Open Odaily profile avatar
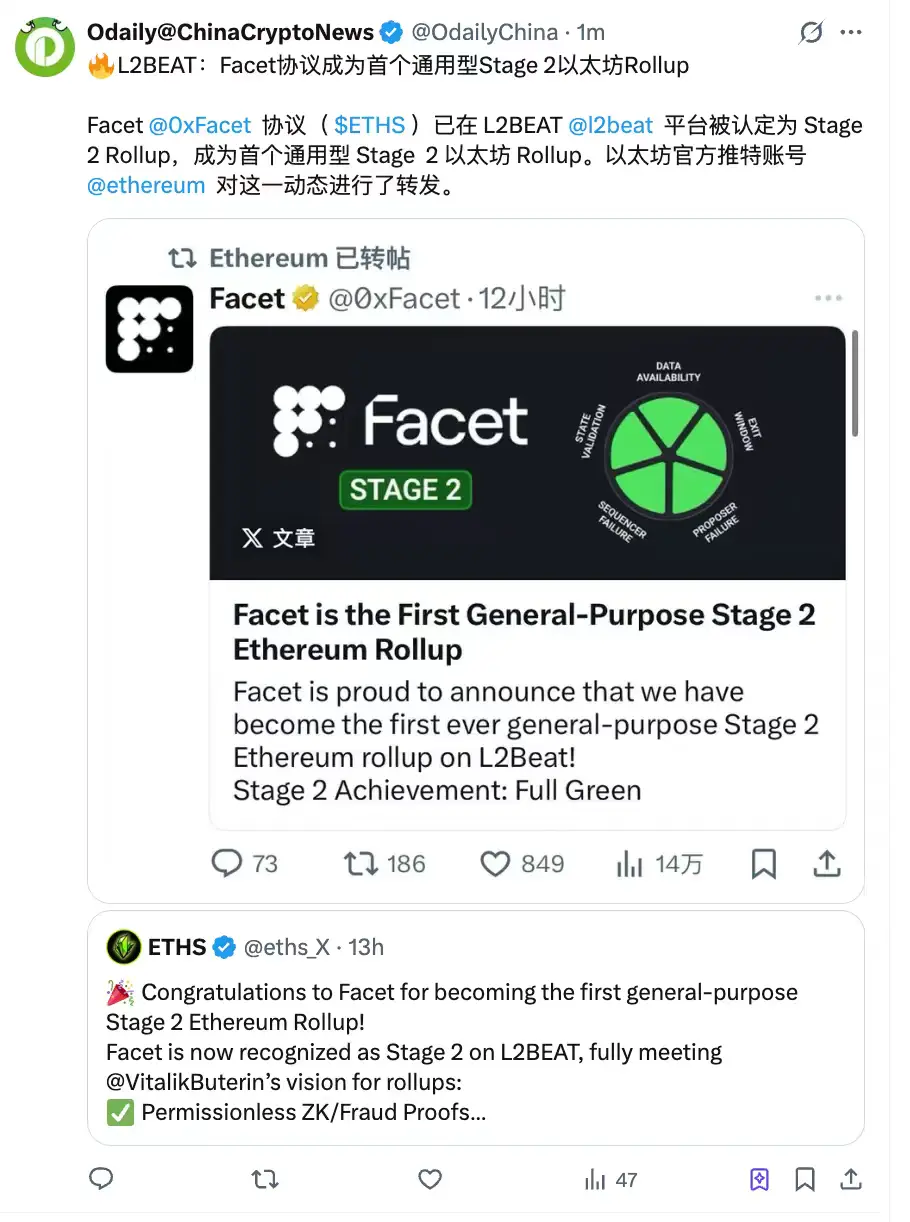The width and height of the screenshot is (910, 1222). pyautogui.click(x=45, y=46)
